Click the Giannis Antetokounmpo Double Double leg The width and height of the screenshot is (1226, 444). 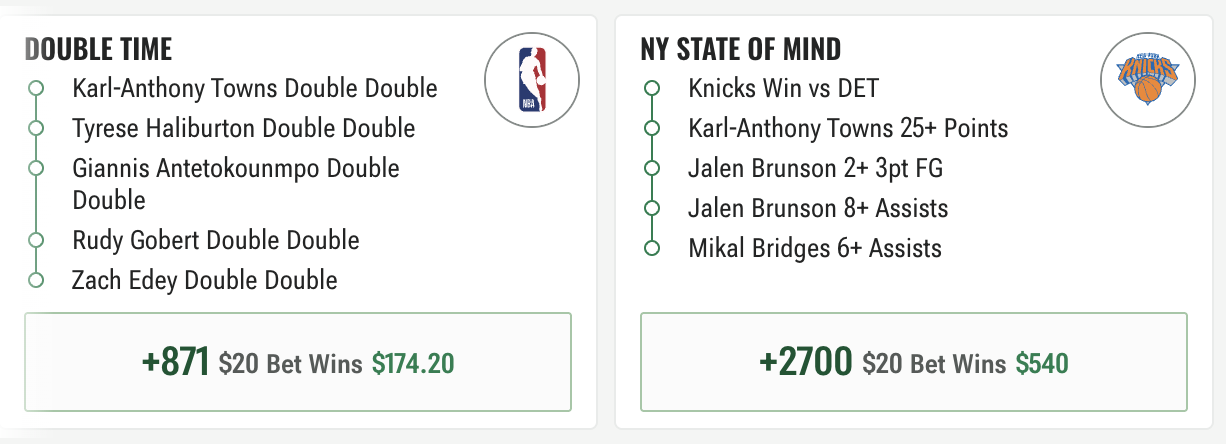click(x=236, y=184)
